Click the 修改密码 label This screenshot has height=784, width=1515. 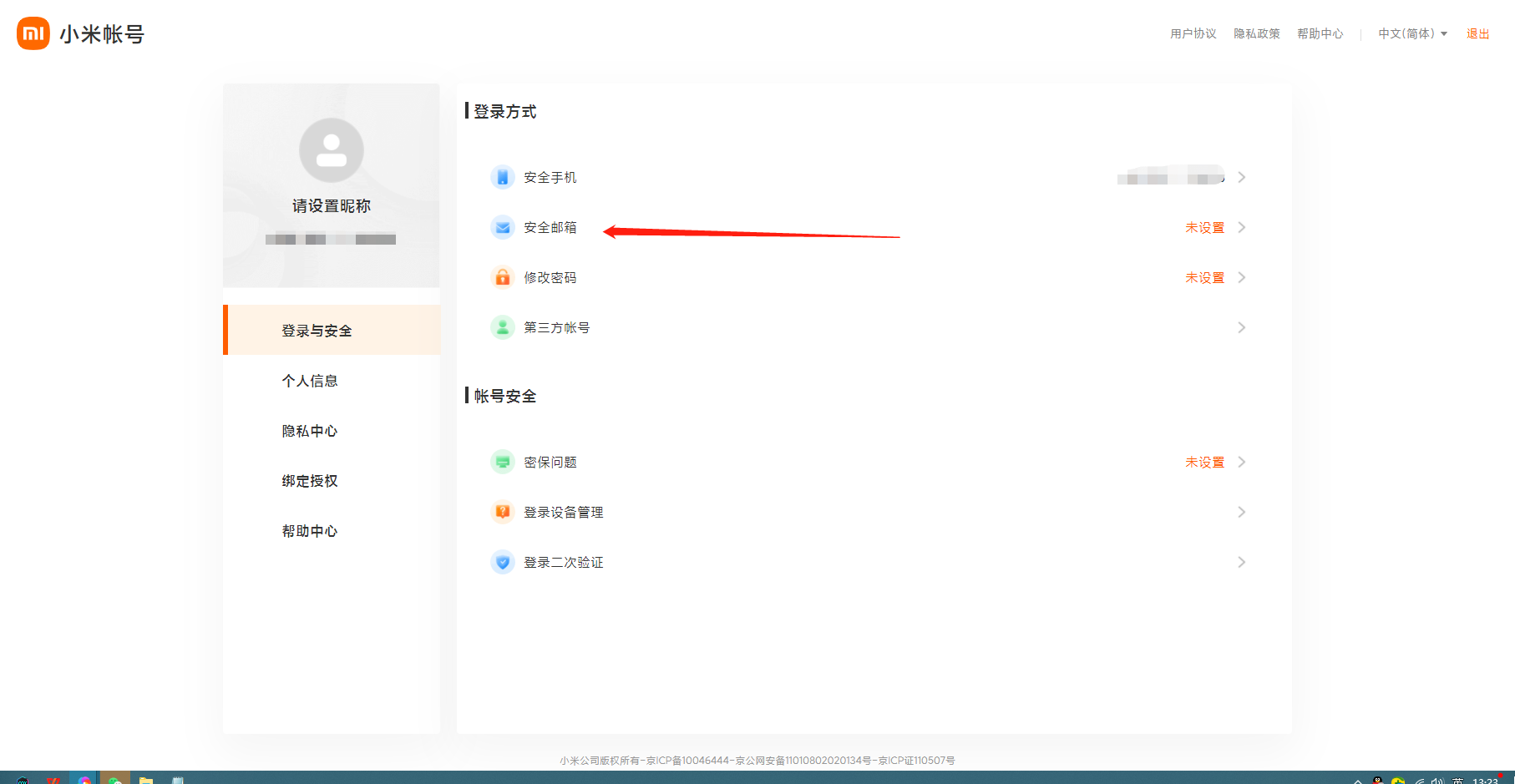pyautogui.click(x=550, y=277)
